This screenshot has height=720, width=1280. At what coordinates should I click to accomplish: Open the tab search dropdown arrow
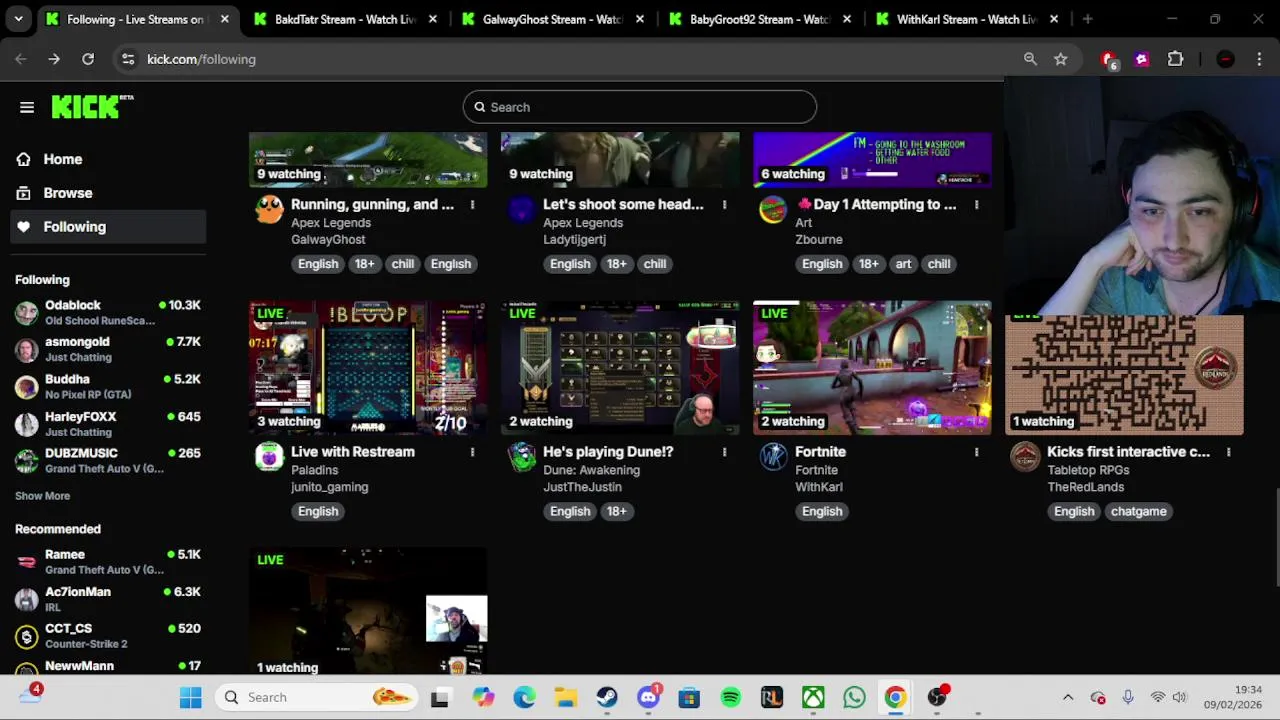18,19
